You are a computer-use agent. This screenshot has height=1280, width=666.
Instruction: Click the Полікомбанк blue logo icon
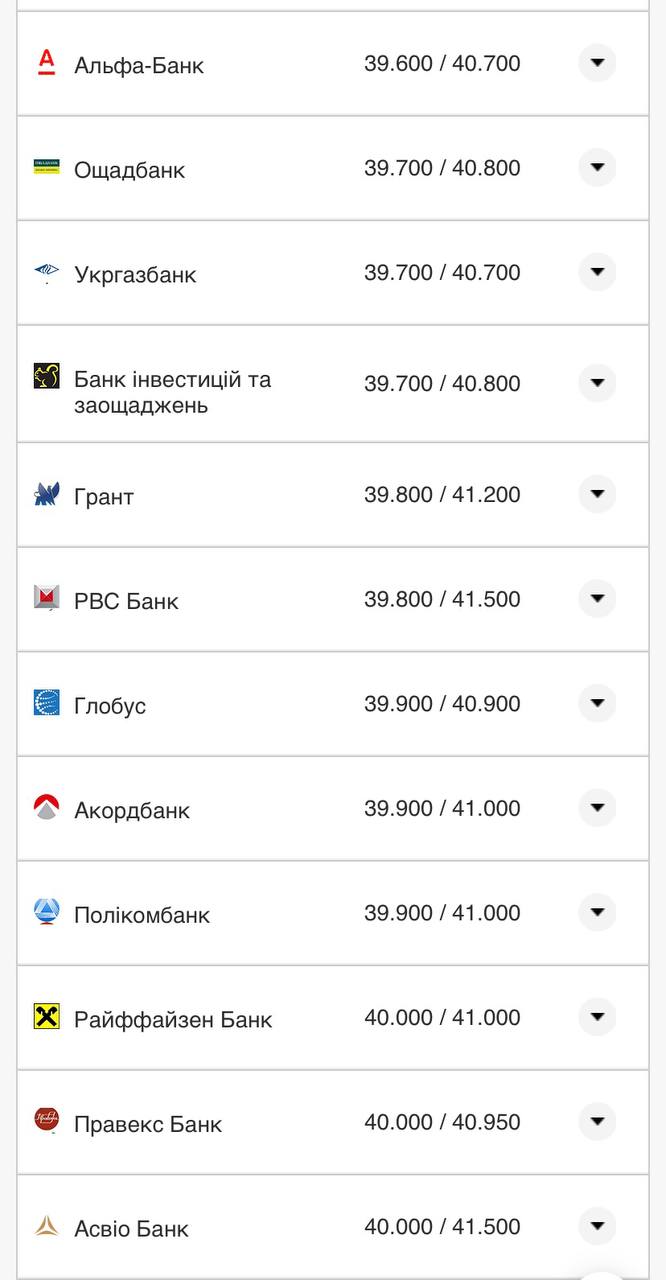(x=46, y=913)
